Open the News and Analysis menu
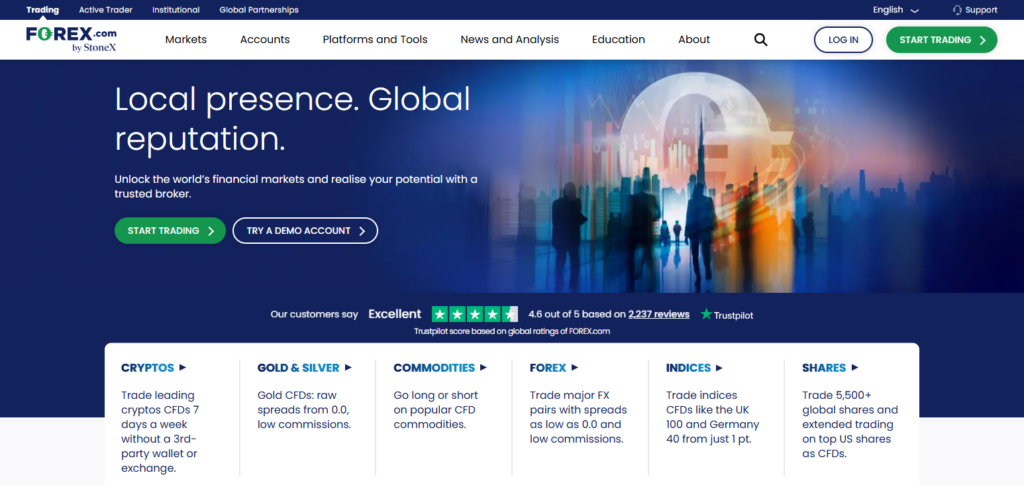Viewport: 1024px width, 485px height. (509, 39)
